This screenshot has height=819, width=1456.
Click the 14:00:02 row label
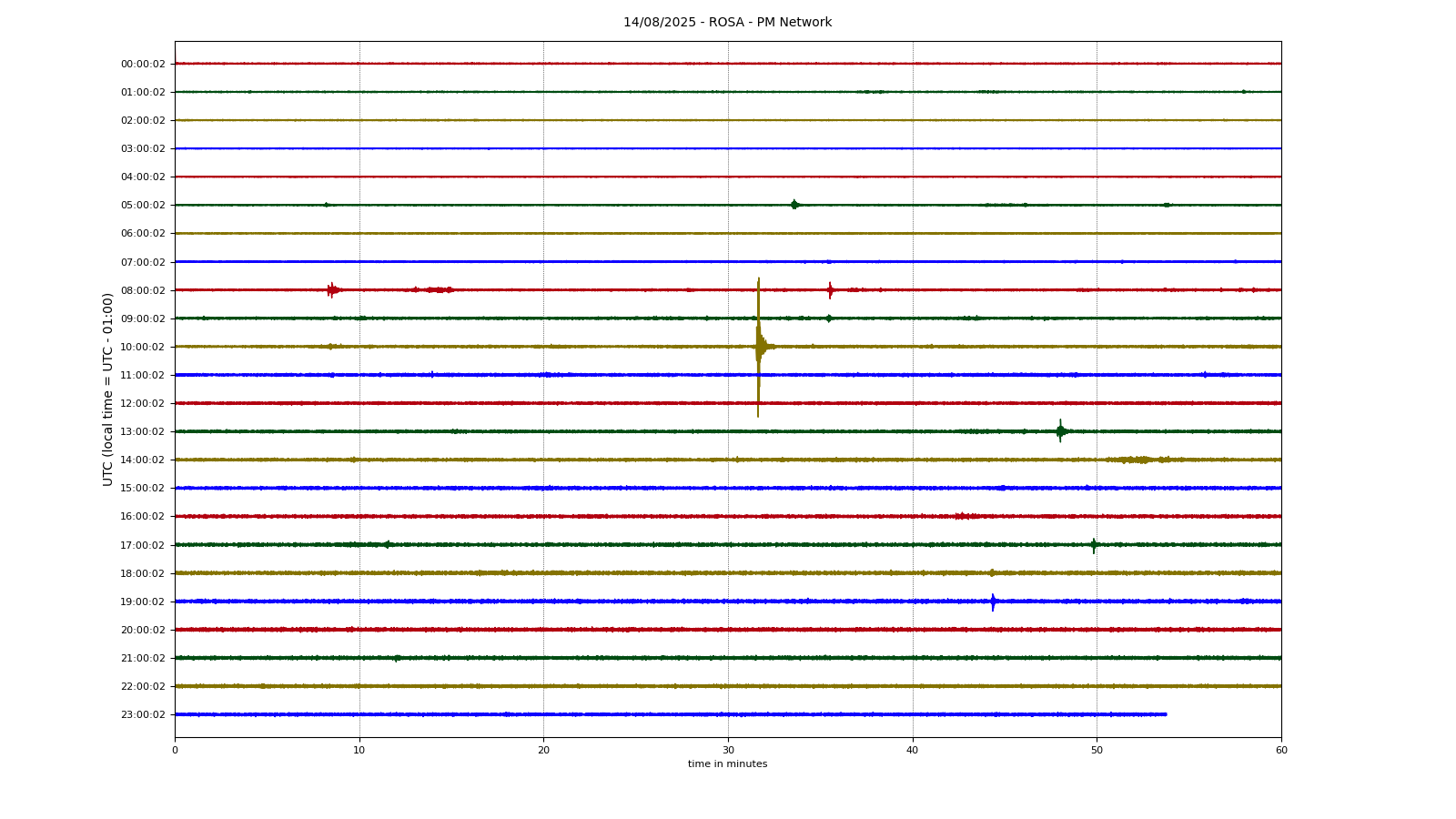[x=143, y=460]
